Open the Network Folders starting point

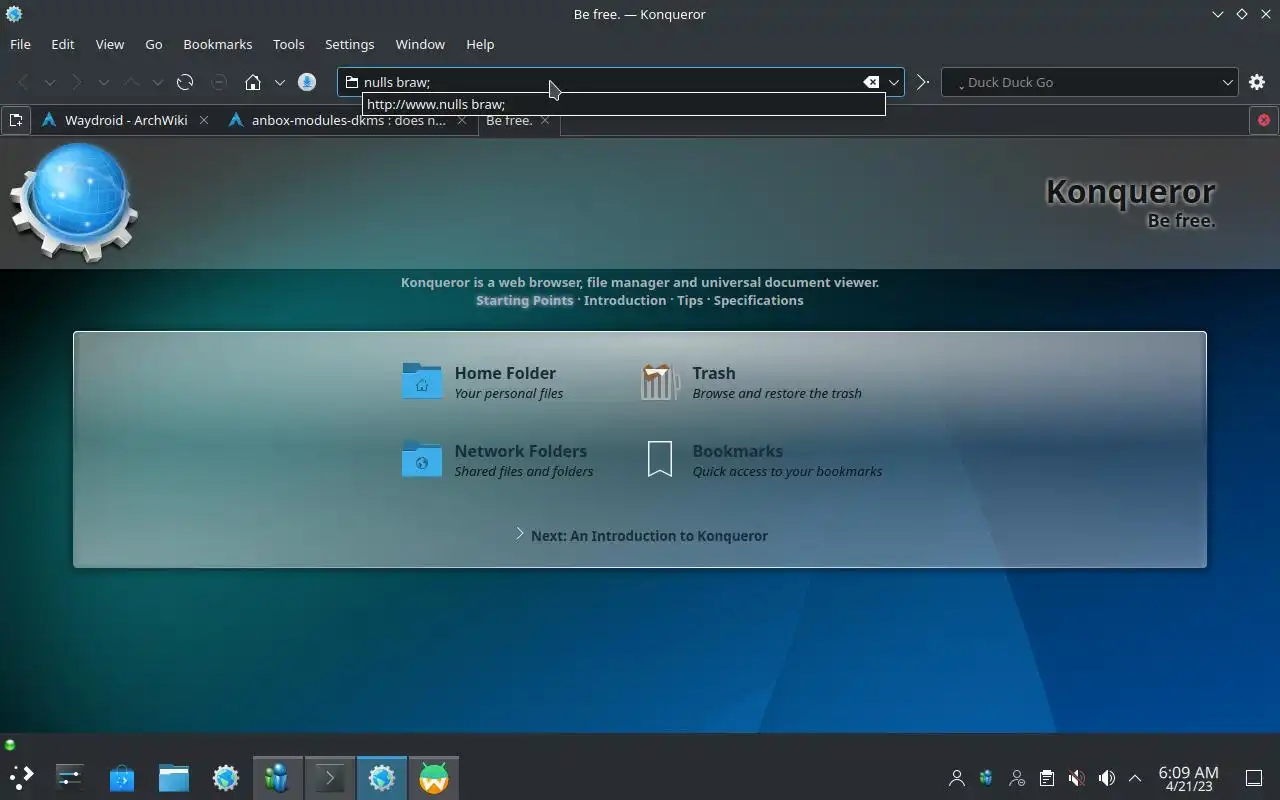(x=497, y=460)
